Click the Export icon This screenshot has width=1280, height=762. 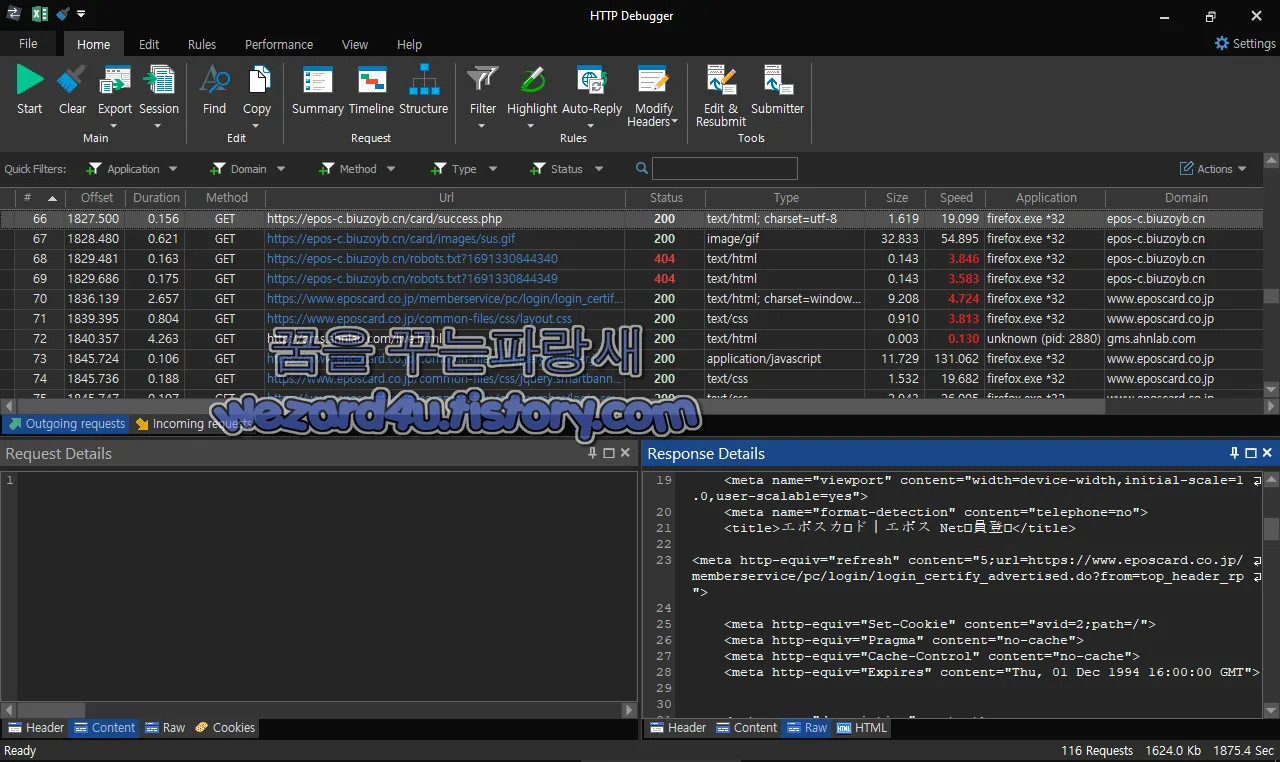click(115, 80)
